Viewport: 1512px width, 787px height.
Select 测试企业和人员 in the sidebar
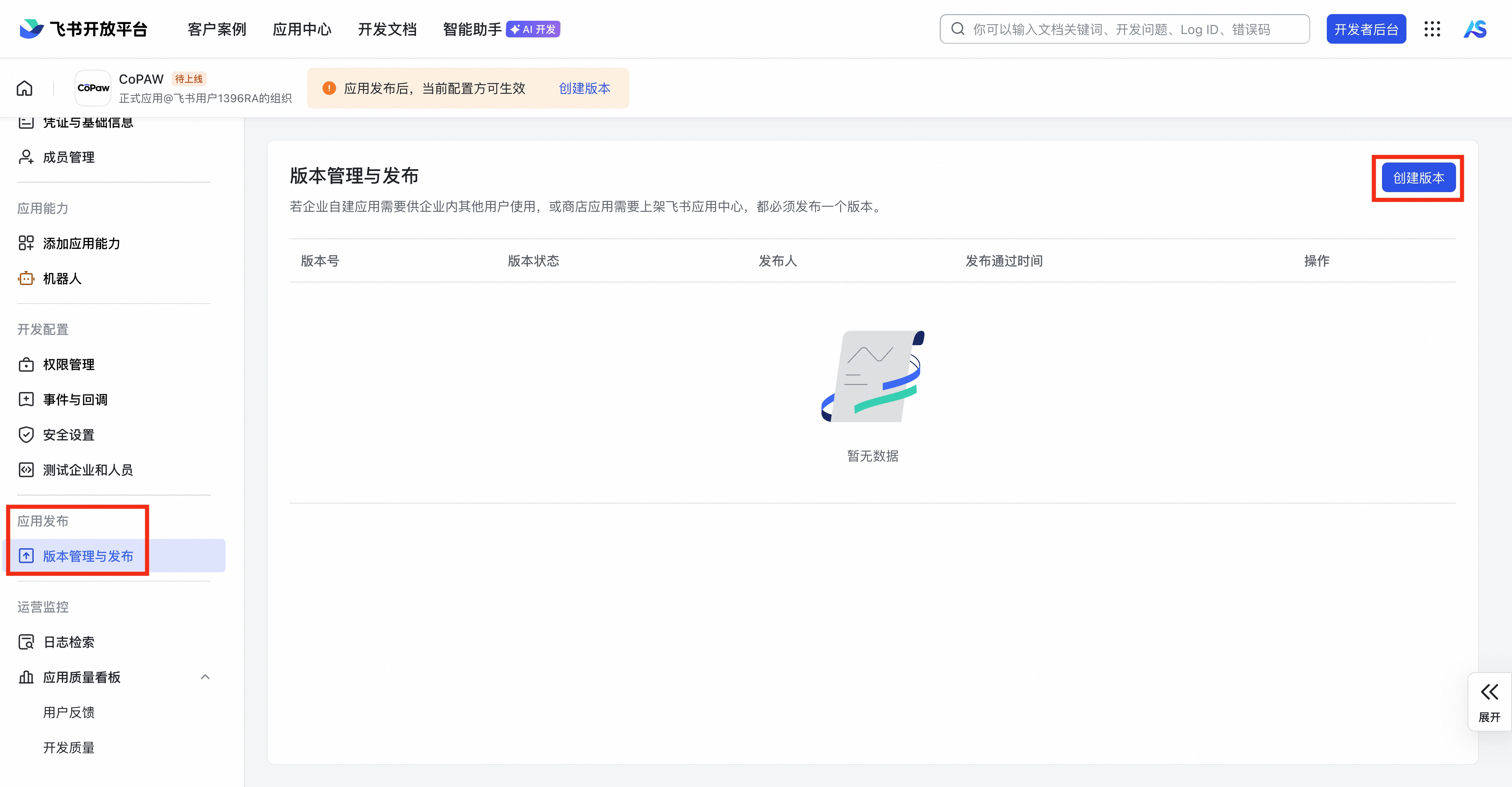click(87, 470)
